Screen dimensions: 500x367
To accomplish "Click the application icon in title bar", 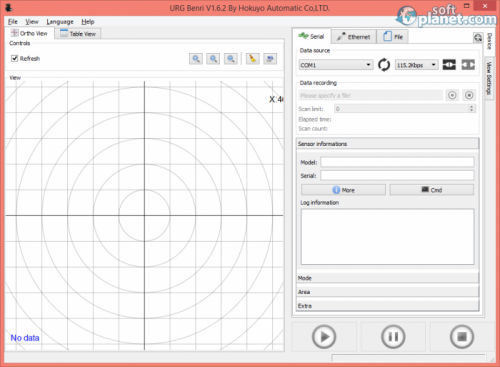I will click(9, 7).
